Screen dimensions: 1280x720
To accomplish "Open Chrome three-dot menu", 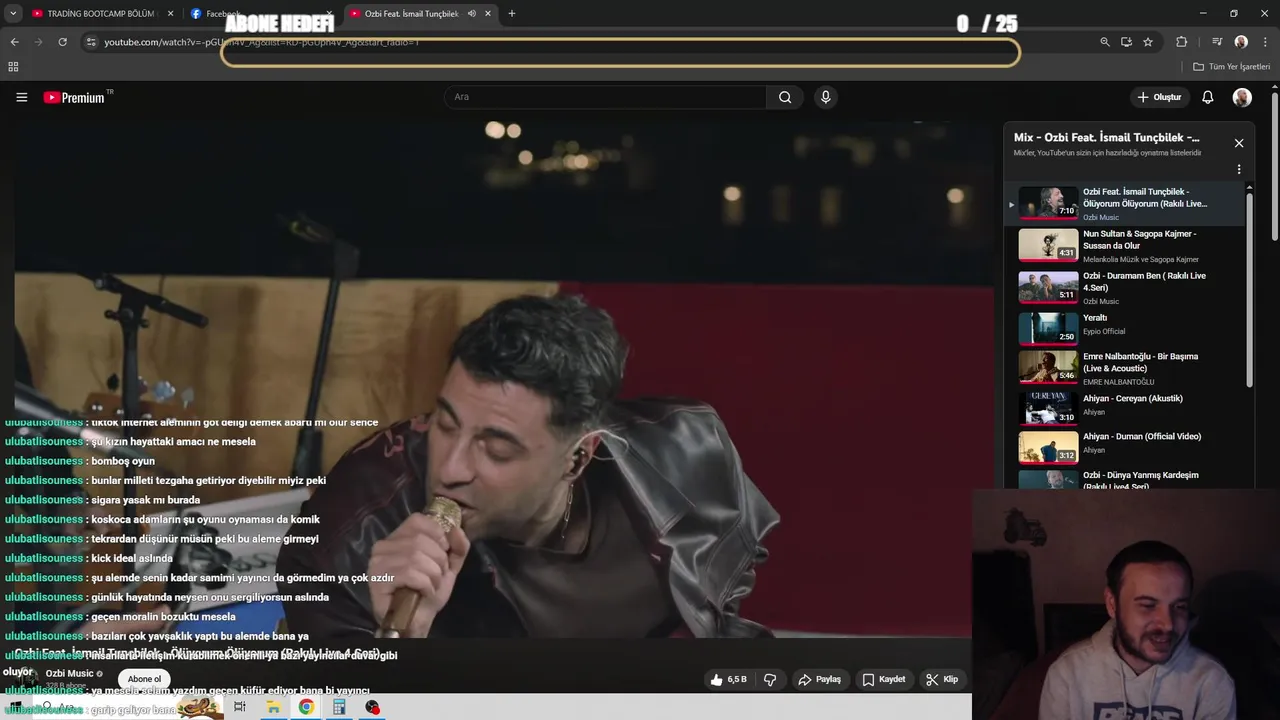I will coord(1265,42).
